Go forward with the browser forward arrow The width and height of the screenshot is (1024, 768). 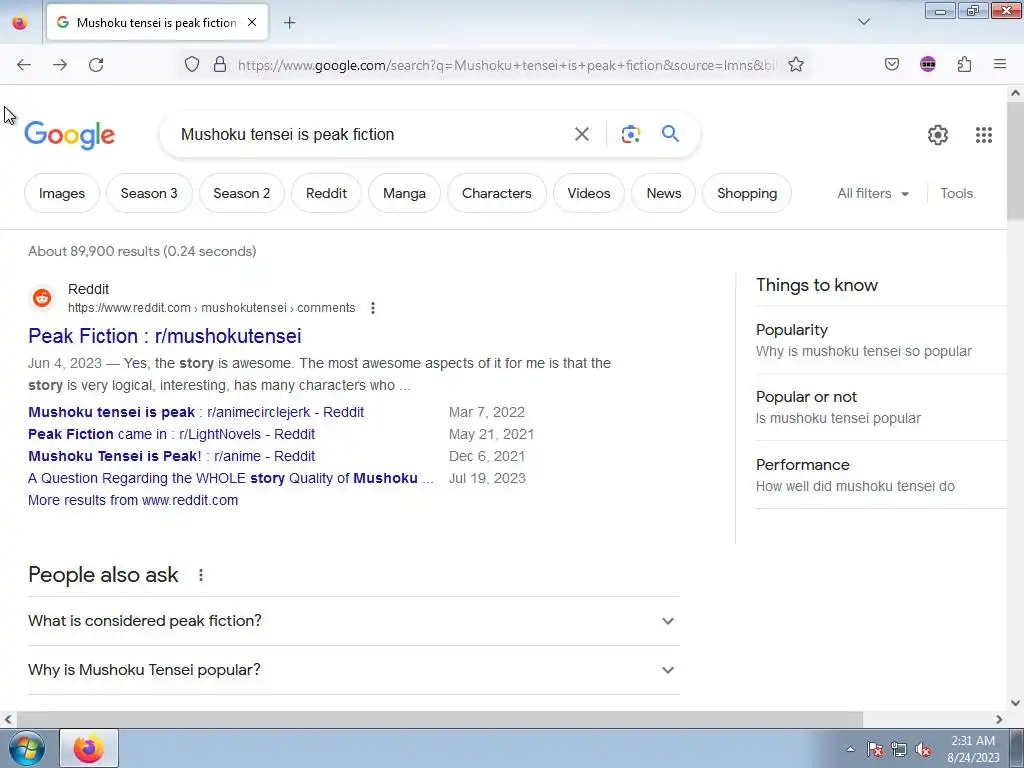click(x=60, y=65)
